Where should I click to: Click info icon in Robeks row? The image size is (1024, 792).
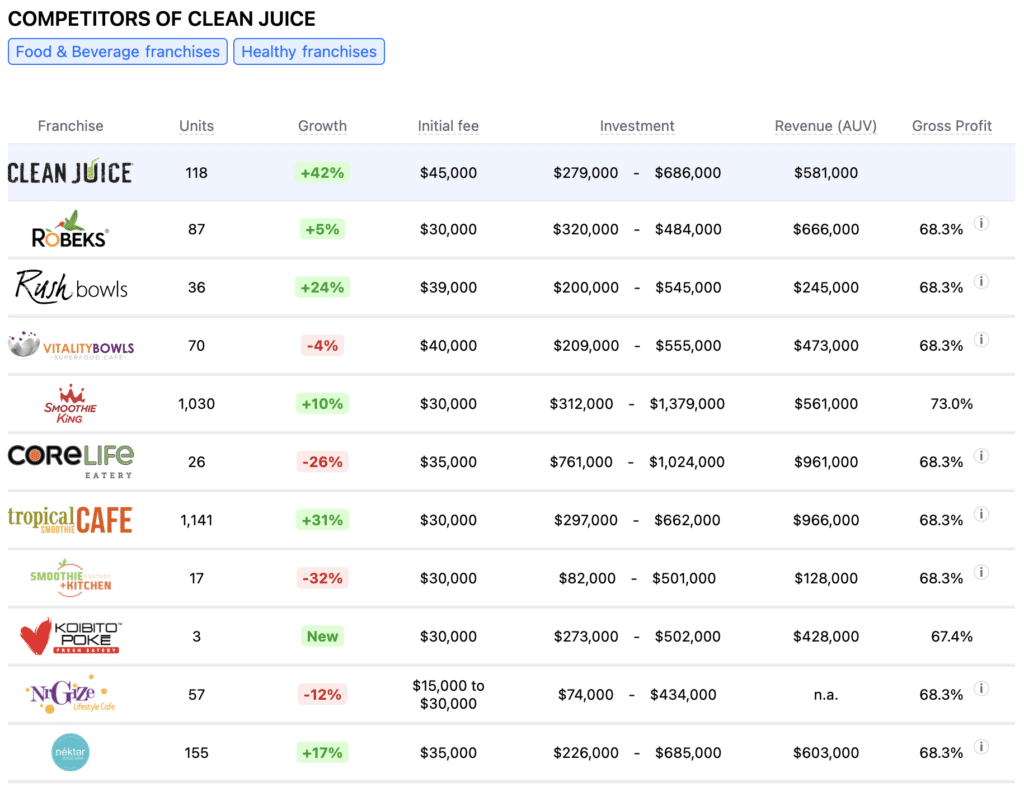point(981,223)
